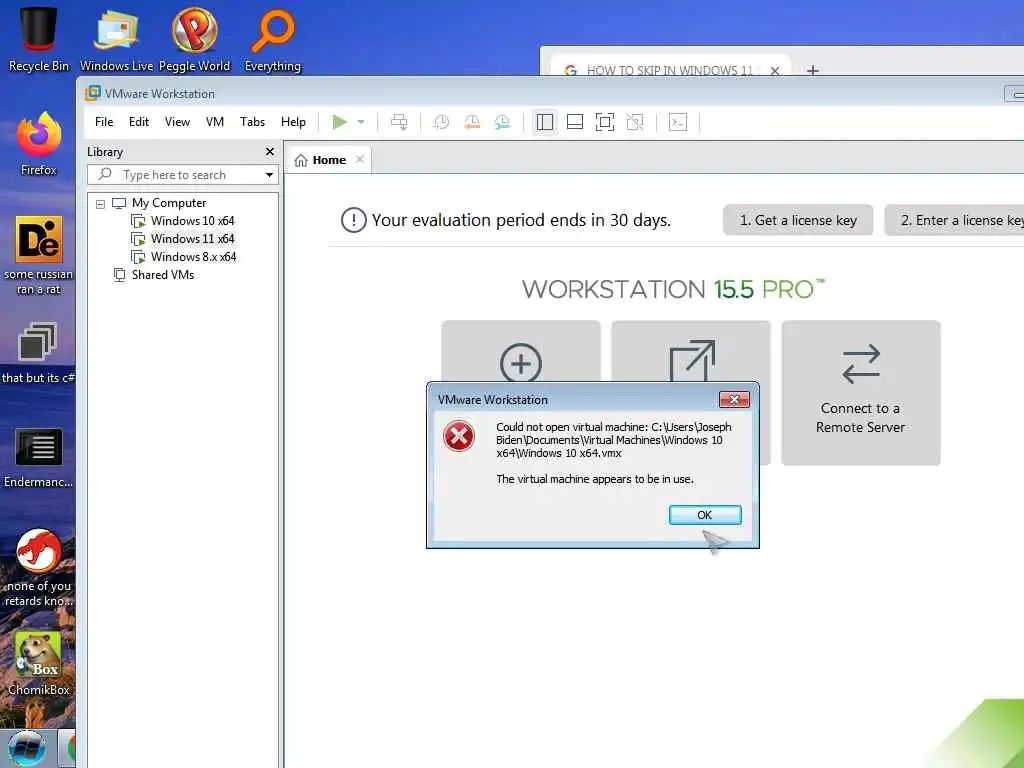Click the console view toolbar icon
This screenshot has height=768, width=1024.
click(678, 122)
